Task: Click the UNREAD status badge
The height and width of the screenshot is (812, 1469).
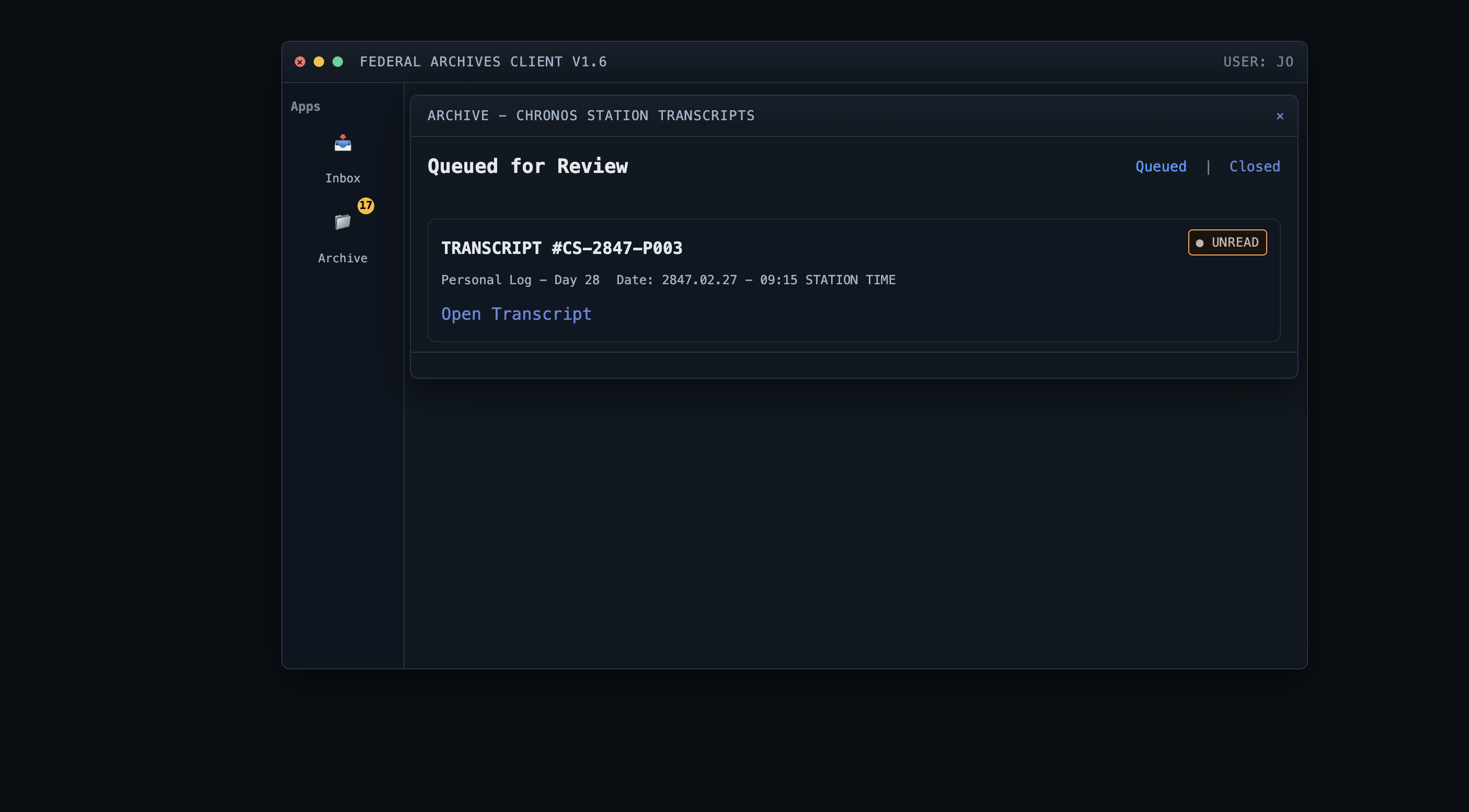Action: tap(1227, 243)
